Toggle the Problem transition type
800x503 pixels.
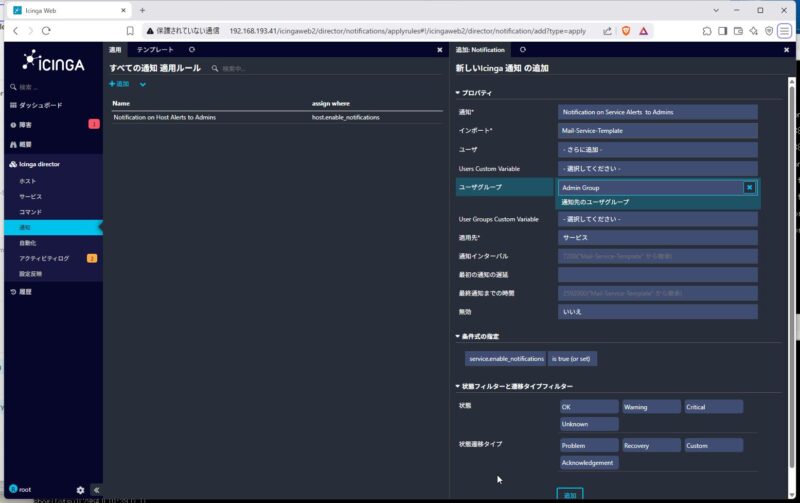coord(589,445)
